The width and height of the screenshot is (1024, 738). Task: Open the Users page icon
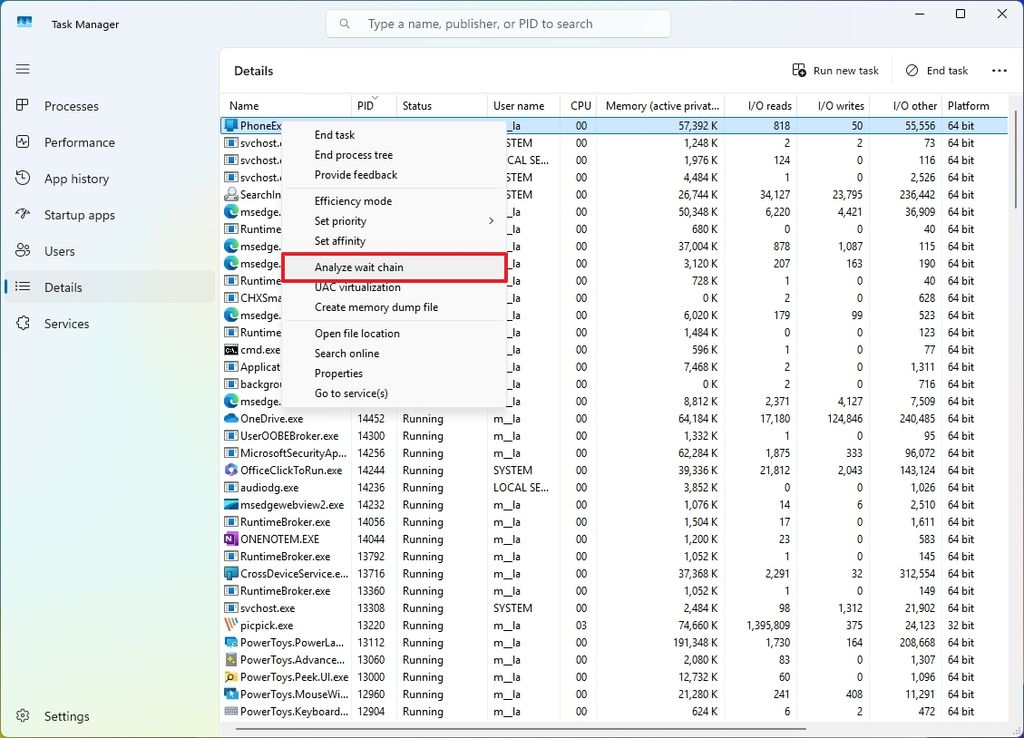23,251
